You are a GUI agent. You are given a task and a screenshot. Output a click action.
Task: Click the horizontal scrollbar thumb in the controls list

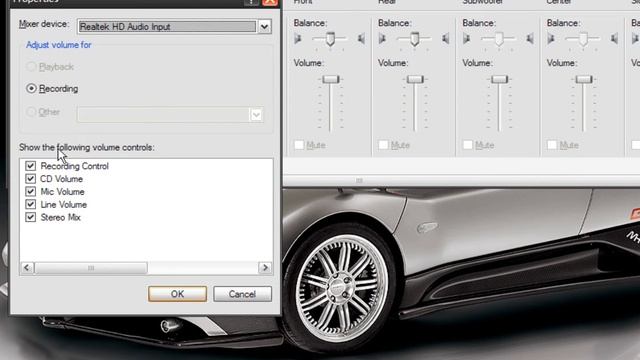pyautogui.click(x=91, y=268)
